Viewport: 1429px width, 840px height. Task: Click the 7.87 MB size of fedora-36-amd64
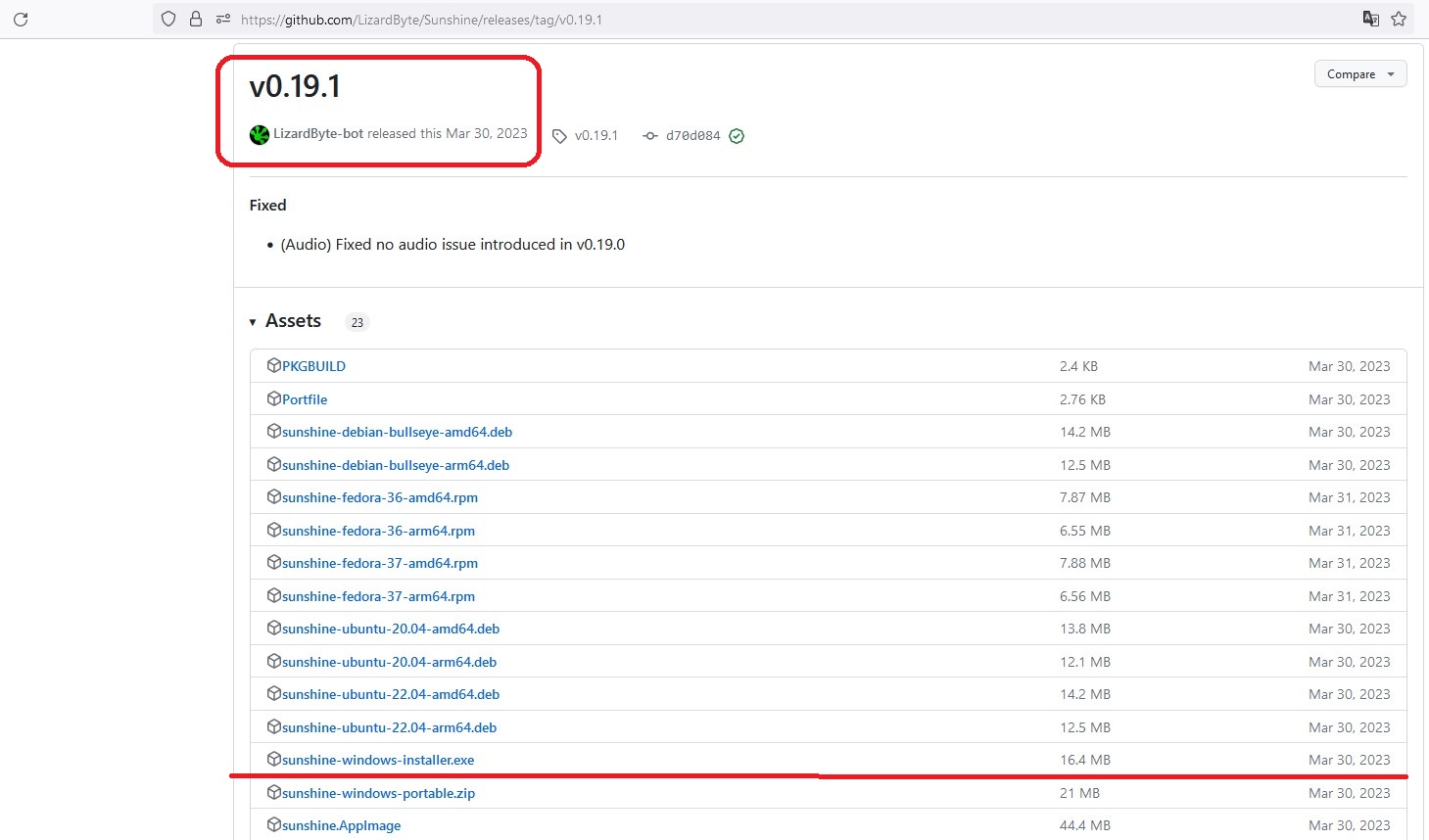[x=1085, y=497]
